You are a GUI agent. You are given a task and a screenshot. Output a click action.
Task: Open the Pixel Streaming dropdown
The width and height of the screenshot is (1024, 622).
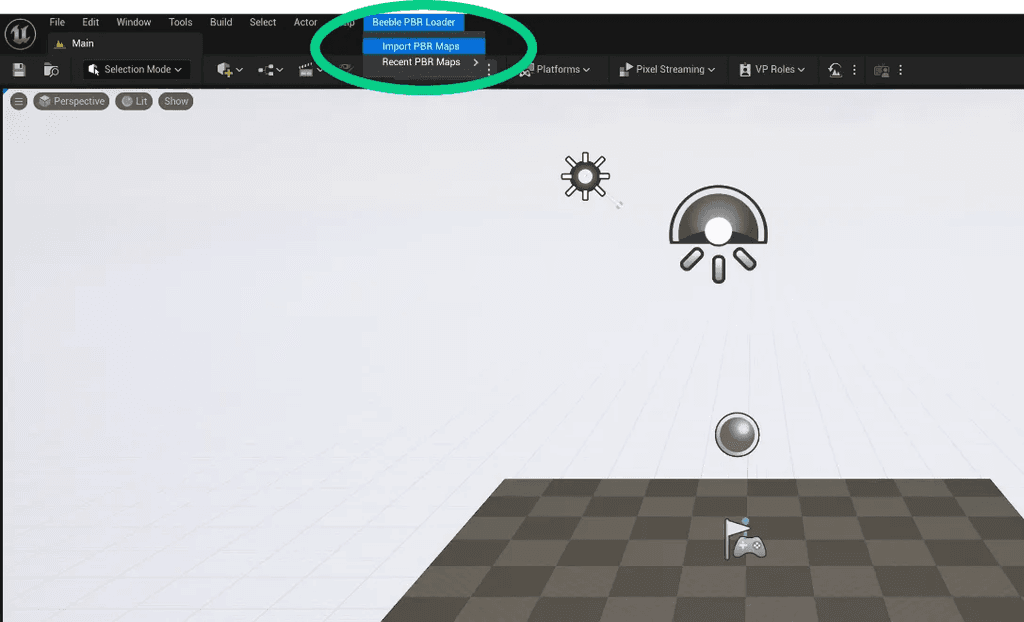(666, 70)
